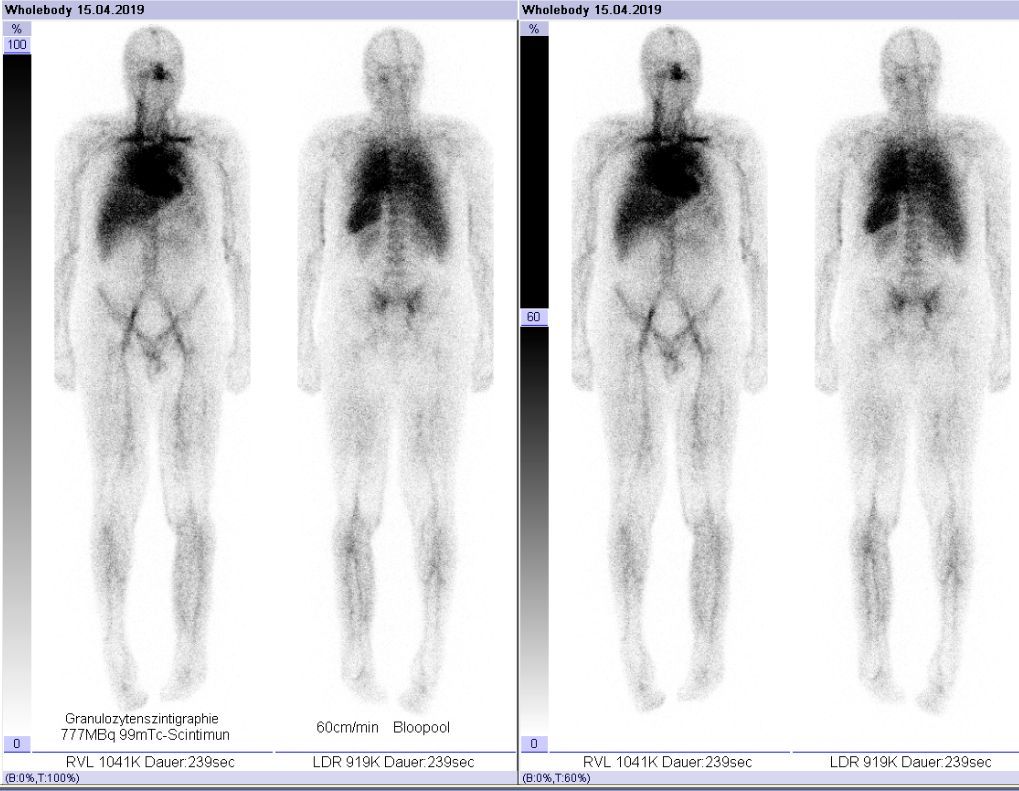Screen dimensions: 1019x791
Task: Click the 0 lower marker on left colorbar
Action: point(17,744)
